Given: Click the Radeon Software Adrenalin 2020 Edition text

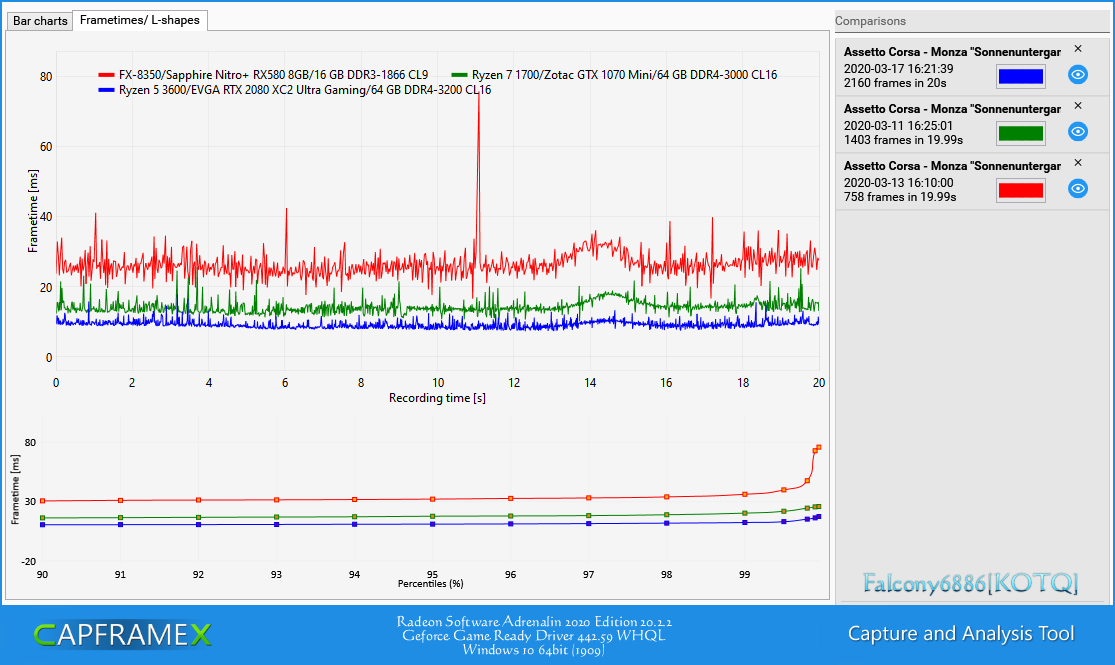Looking at the screenshot, I should [534, 622].
